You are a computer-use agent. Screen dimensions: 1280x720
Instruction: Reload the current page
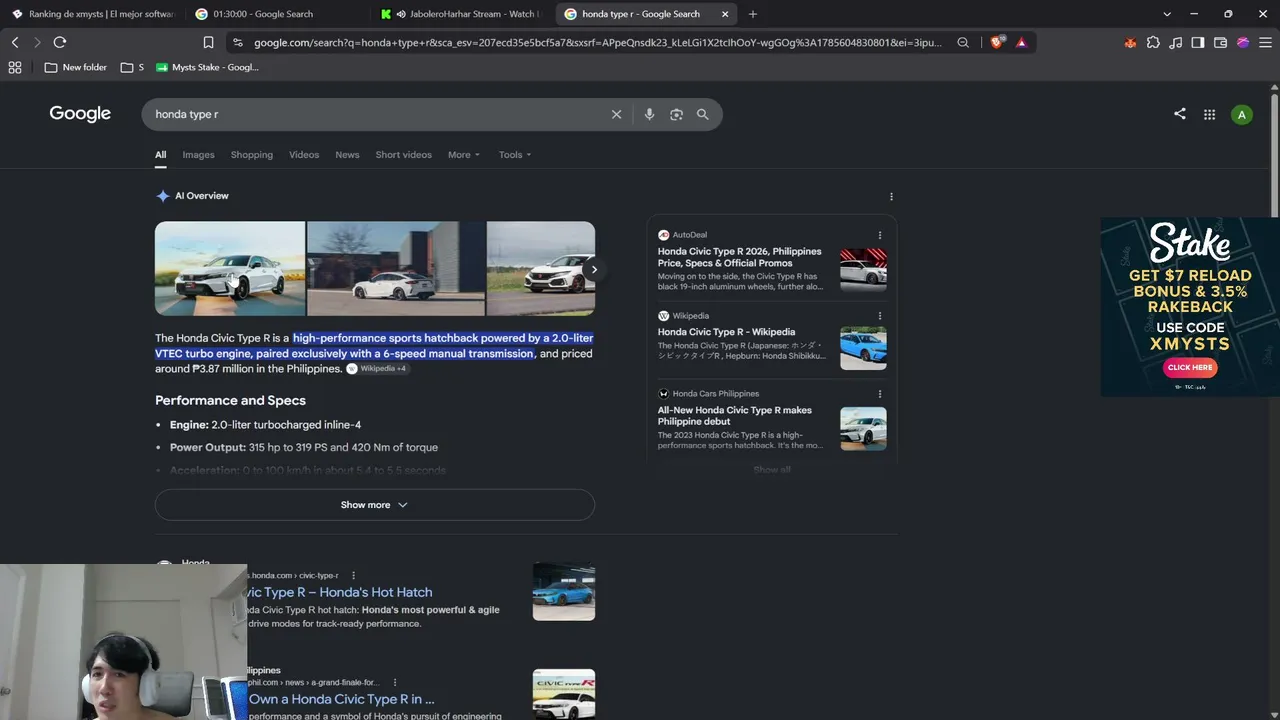coord(60,42)
